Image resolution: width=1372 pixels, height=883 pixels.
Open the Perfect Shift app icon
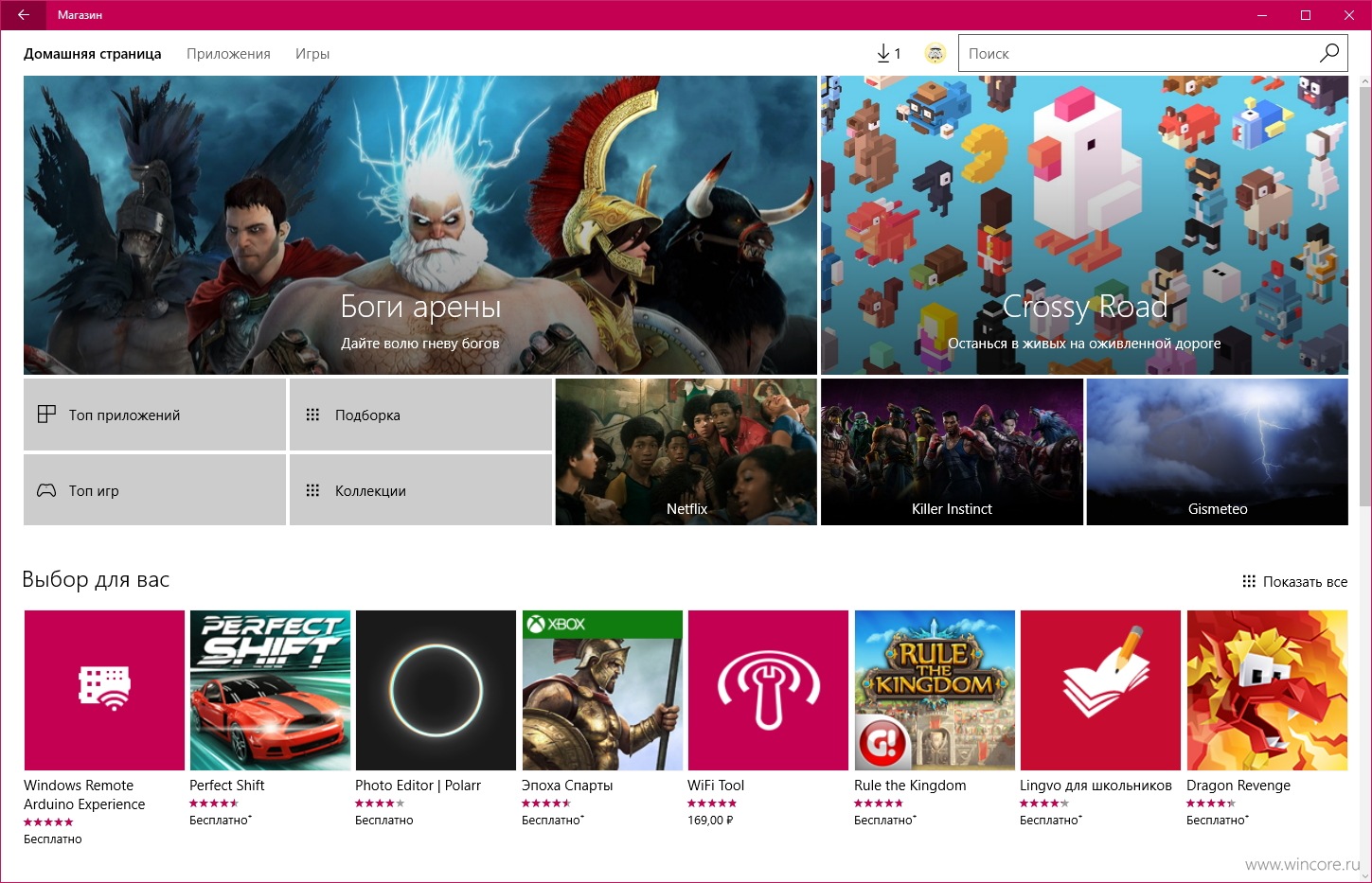coord(270,690)
